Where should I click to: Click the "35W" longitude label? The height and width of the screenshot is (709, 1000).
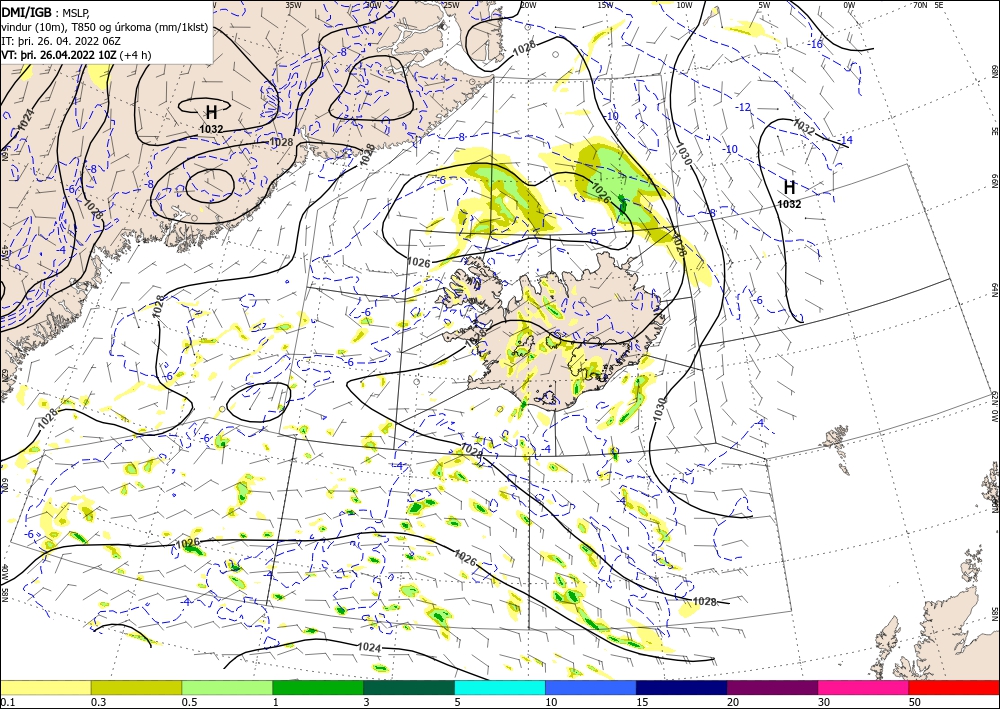[x=293, y=5]
